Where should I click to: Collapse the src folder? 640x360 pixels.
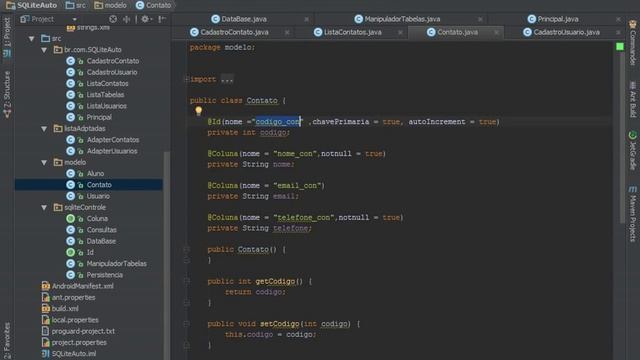point(31,39)
